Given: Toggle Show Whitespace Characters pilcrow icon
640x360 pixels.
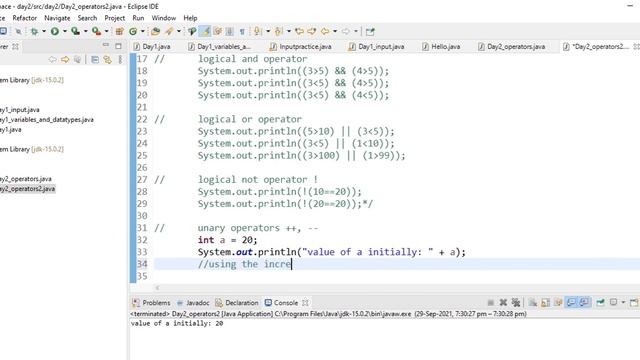Looking at the screenshot, I should coord(242,31).
